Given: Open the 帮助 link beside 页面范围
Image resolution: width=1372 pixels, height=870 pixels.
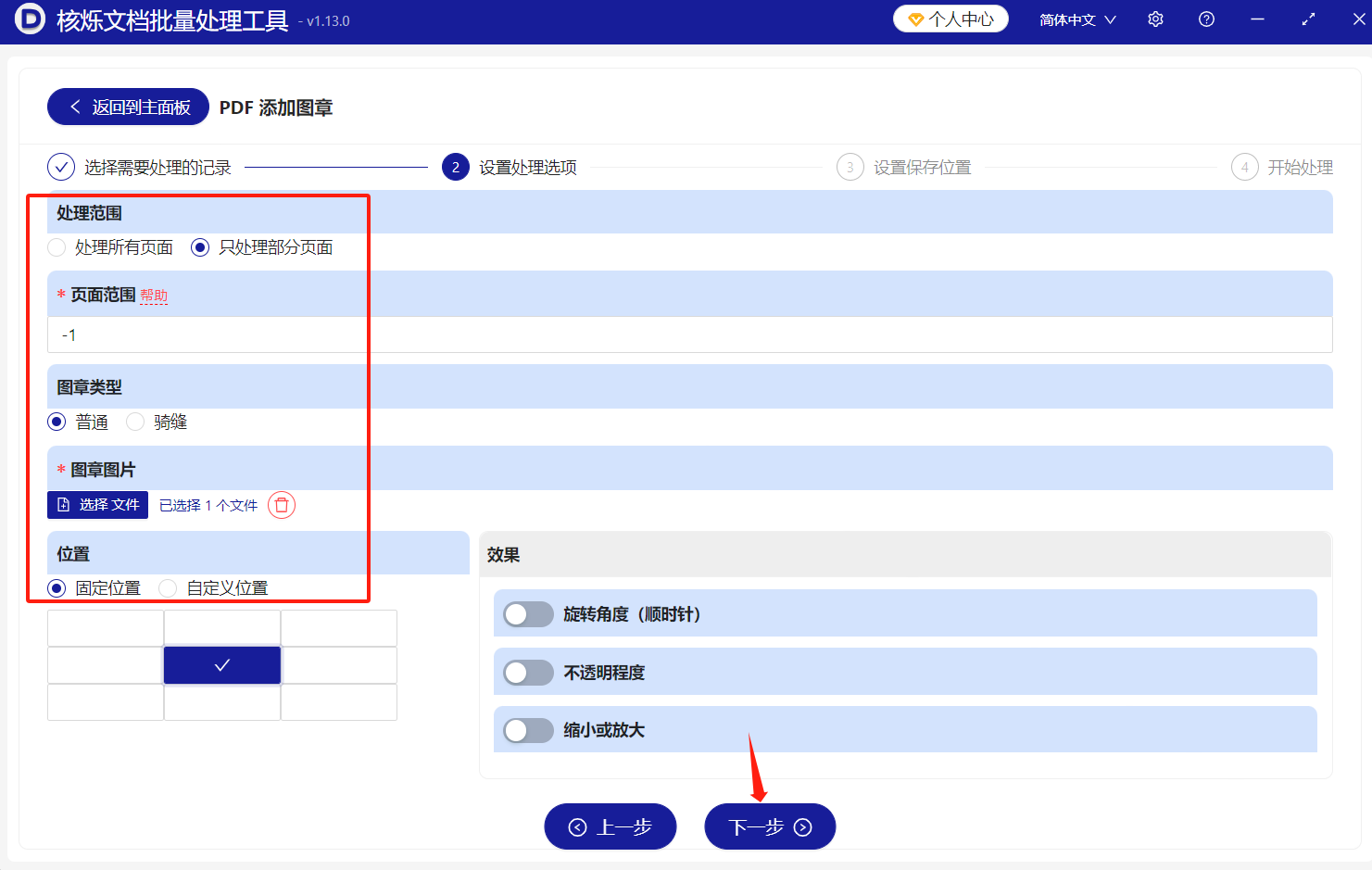Looking at the screenshot, I should pyautogui.click(x=154, y=295).
